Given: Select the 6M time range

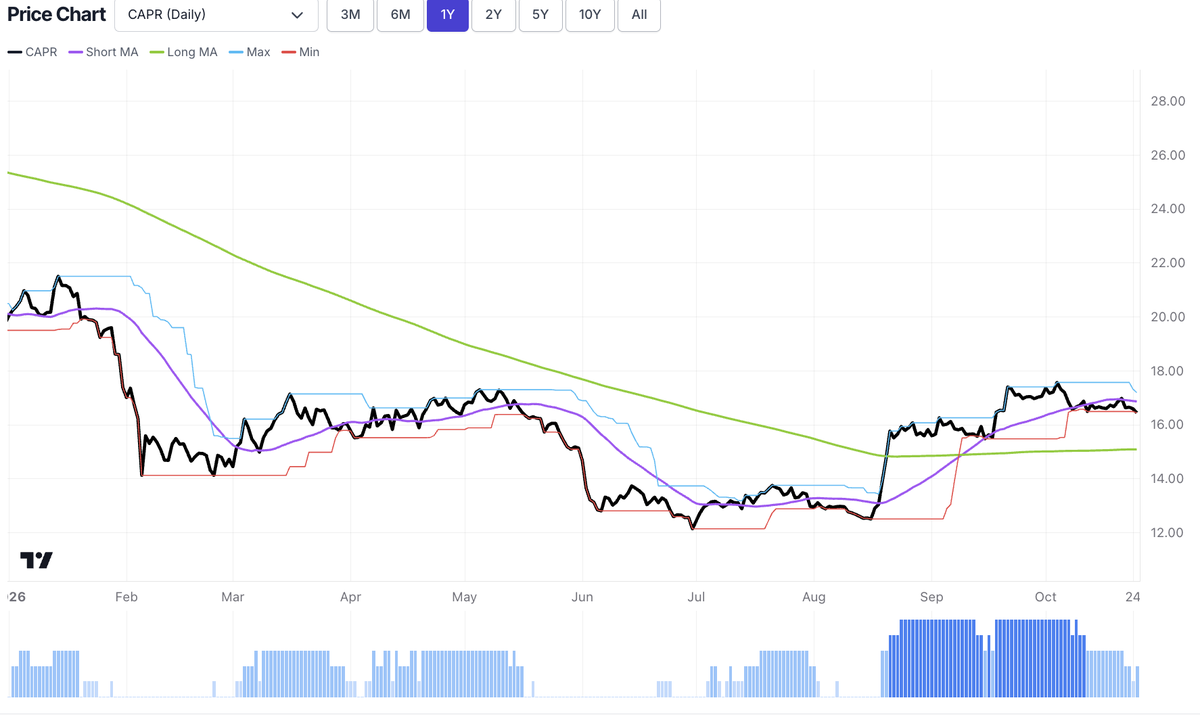Looking at the screenshot, I should (x=400, y=15).
